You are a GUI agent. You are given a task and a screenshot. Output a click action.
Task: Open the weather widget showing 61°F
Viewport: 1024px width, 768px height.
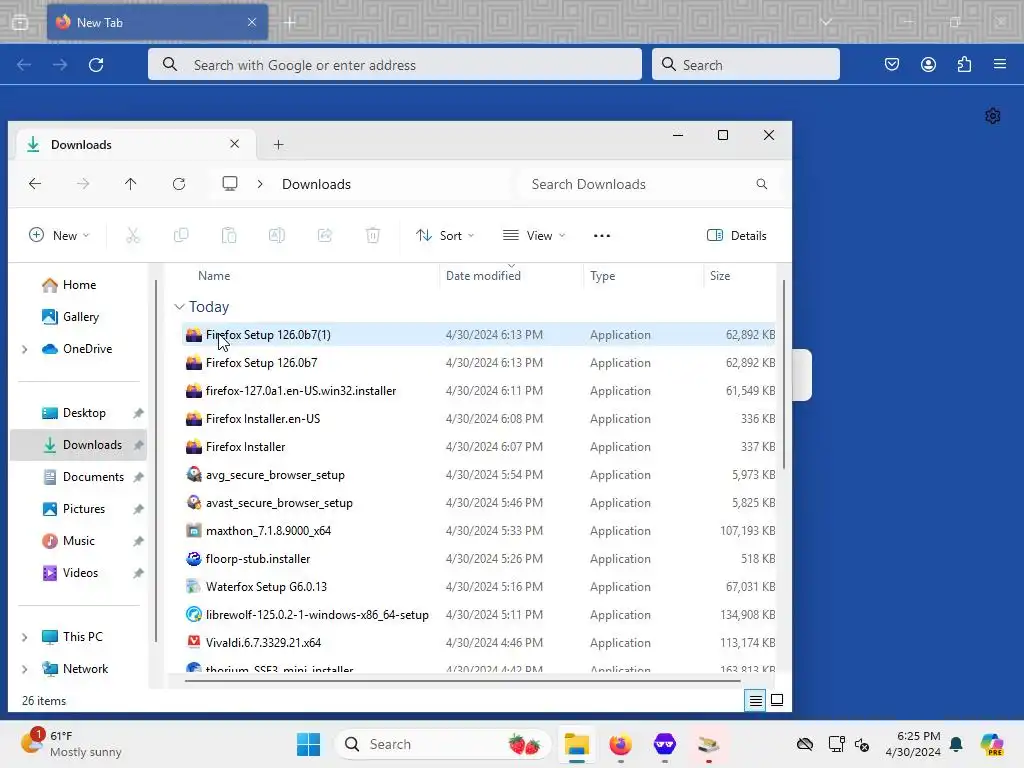pos(71,744)
